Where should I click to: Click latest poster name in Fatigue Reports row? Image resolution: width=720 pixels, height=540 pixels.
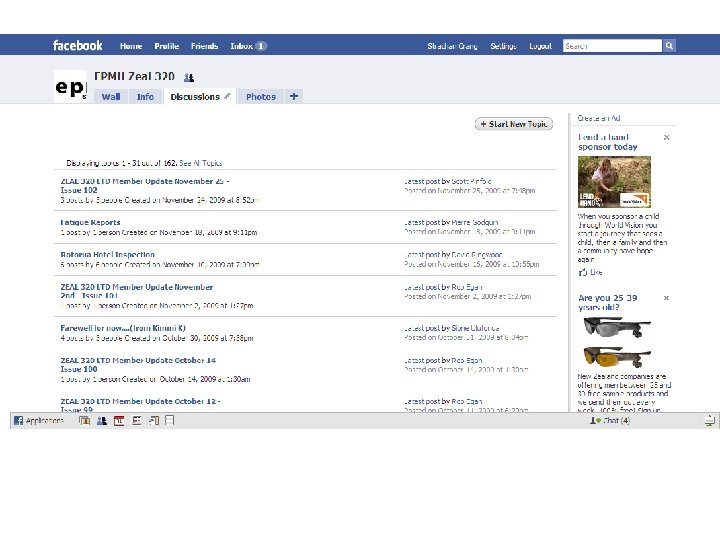[x=475, y=222]
